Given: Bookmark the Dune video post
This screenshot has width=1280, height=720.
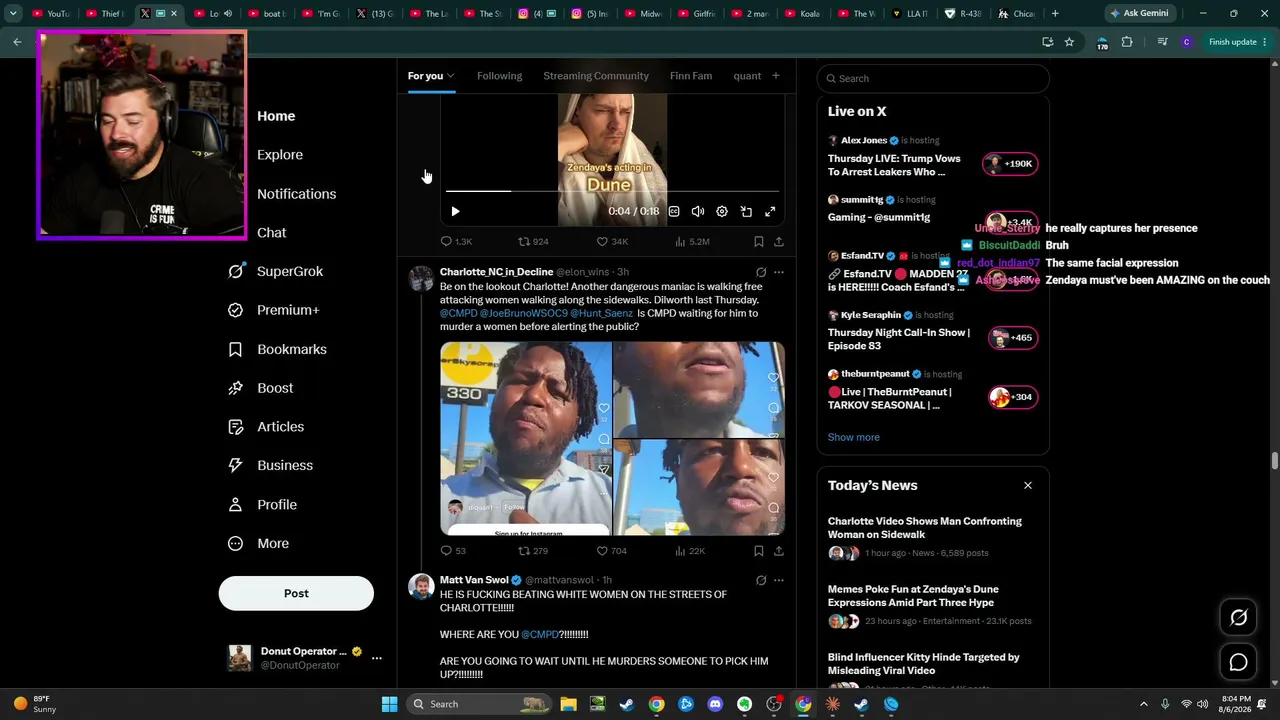Looking at the screenshot, I should tap(758, 241).
